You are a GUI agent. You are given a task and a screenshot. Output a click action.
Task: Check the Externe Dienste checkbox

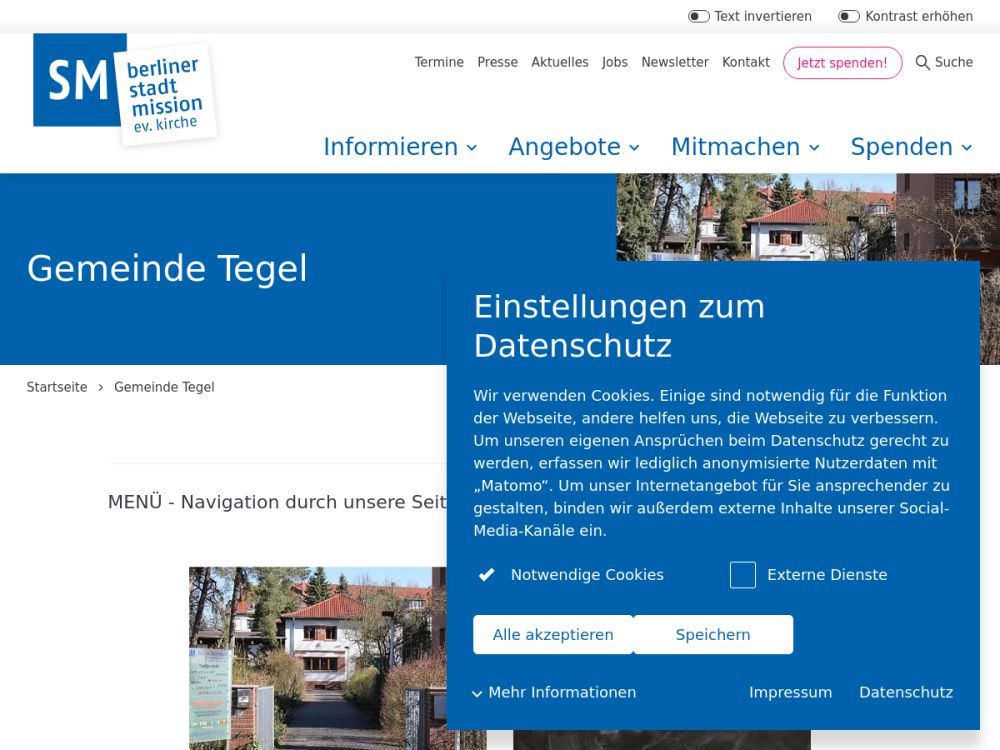click(x=742, y=575)
